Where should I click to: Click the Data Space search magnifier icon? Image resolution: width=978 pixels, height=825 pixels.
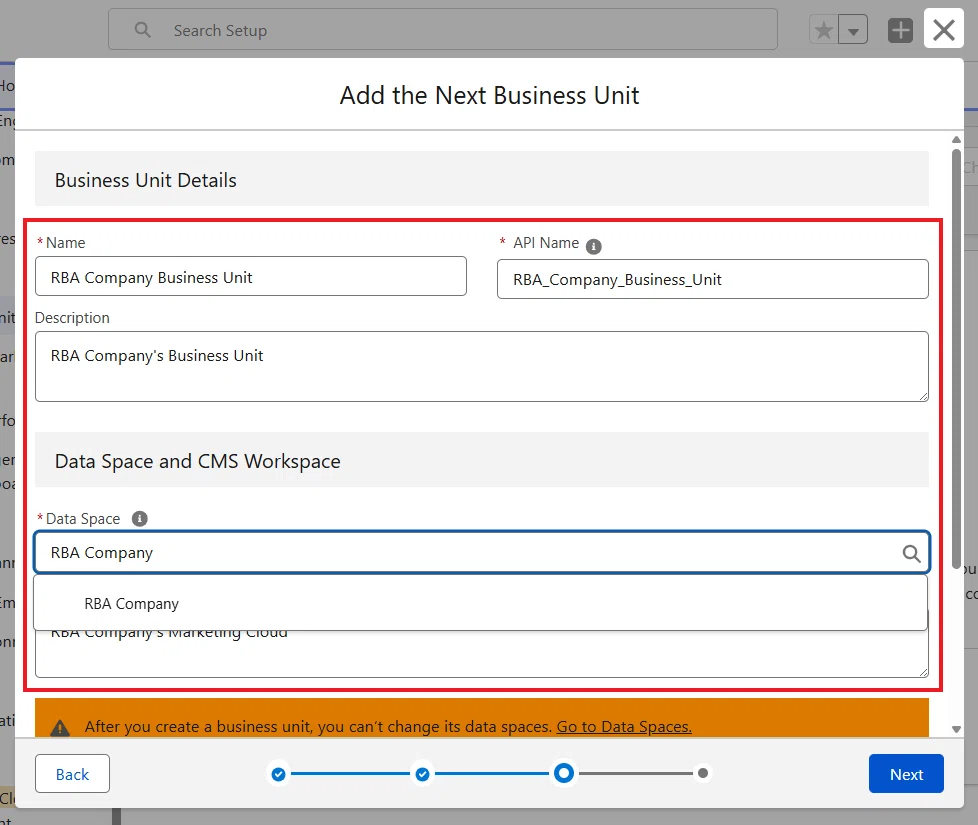click(x=911, y=553)
